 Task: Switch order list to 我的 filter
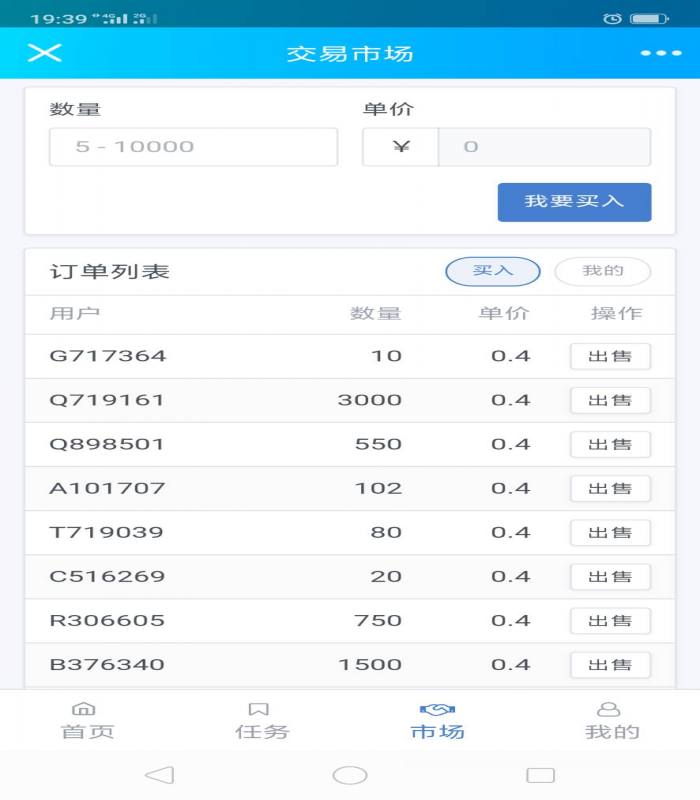[x=602, y=271]
